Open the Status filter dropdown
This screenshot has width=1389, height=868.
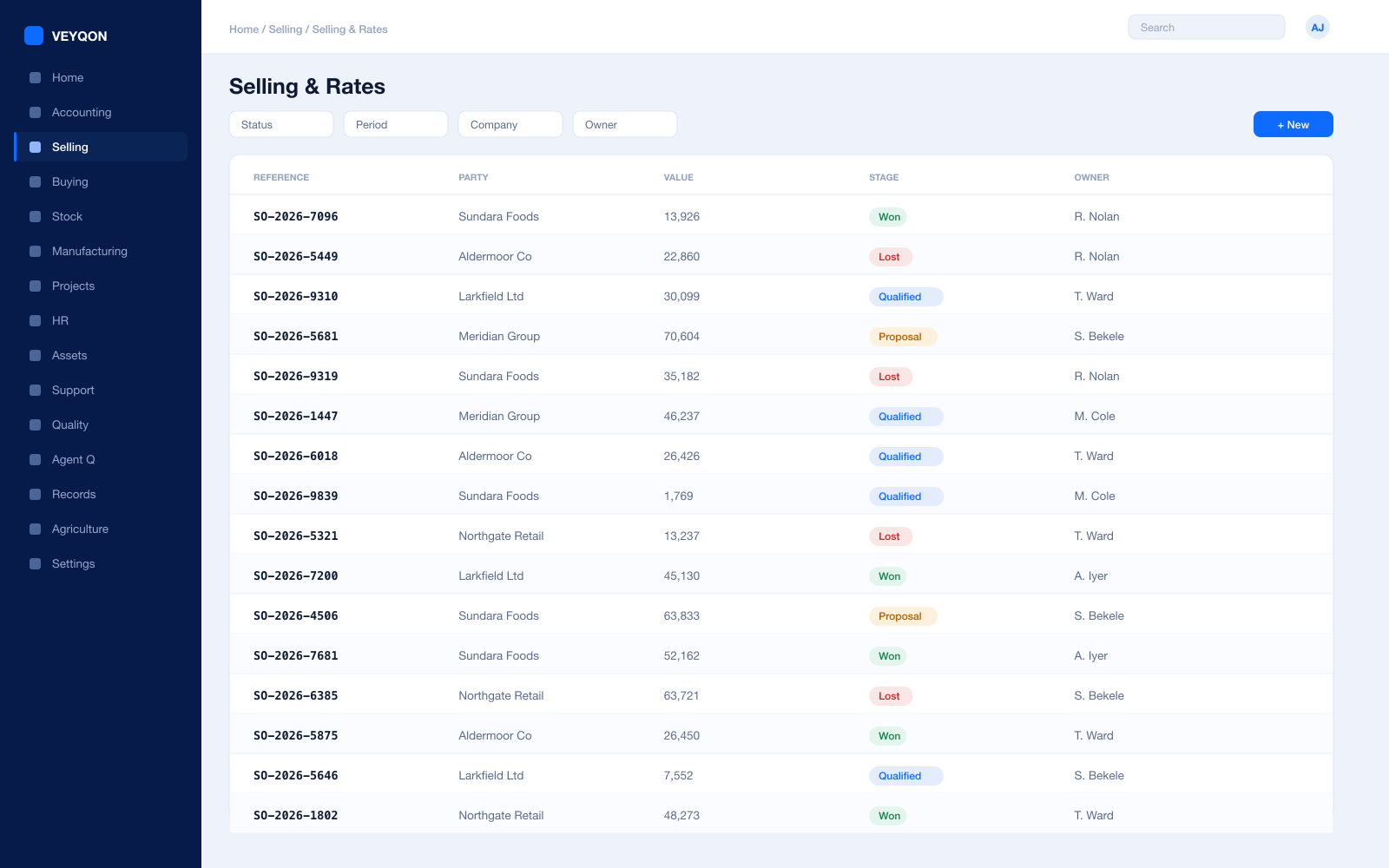pos(281,124)
